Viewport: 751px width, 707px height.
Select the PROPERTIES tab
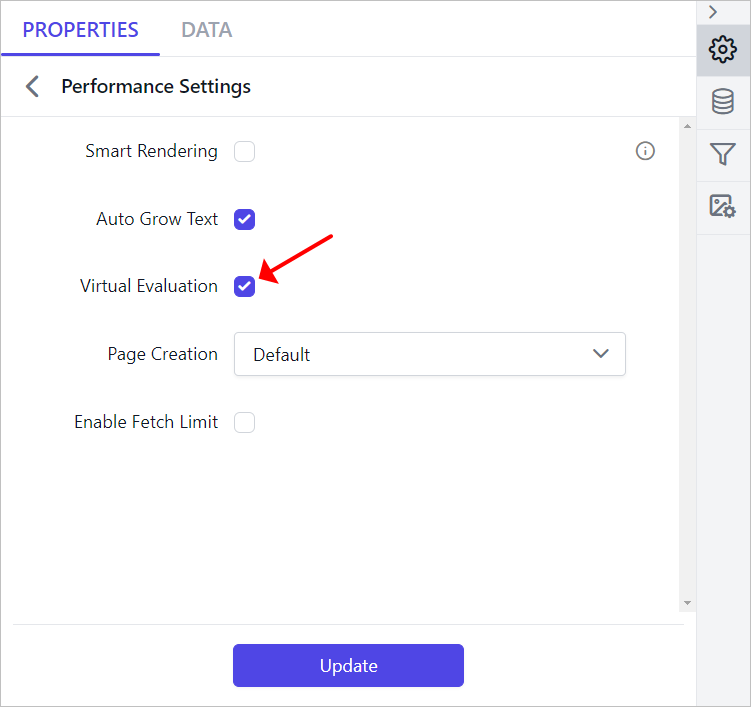click(80, 30)
